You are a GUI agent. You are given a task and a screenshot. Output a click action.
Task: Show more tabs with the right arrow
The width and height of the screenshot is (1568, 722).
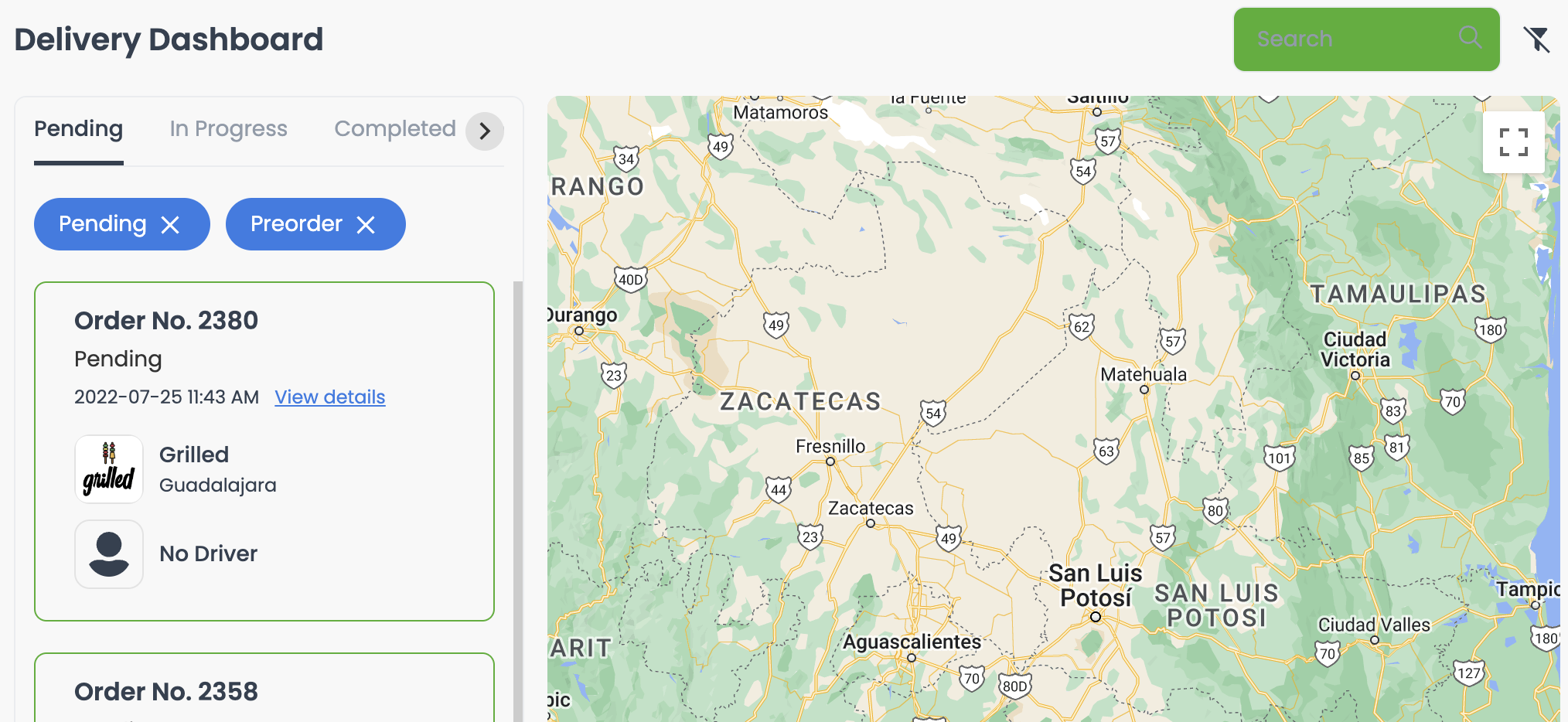pyautogui.click(x=485, y=131)
